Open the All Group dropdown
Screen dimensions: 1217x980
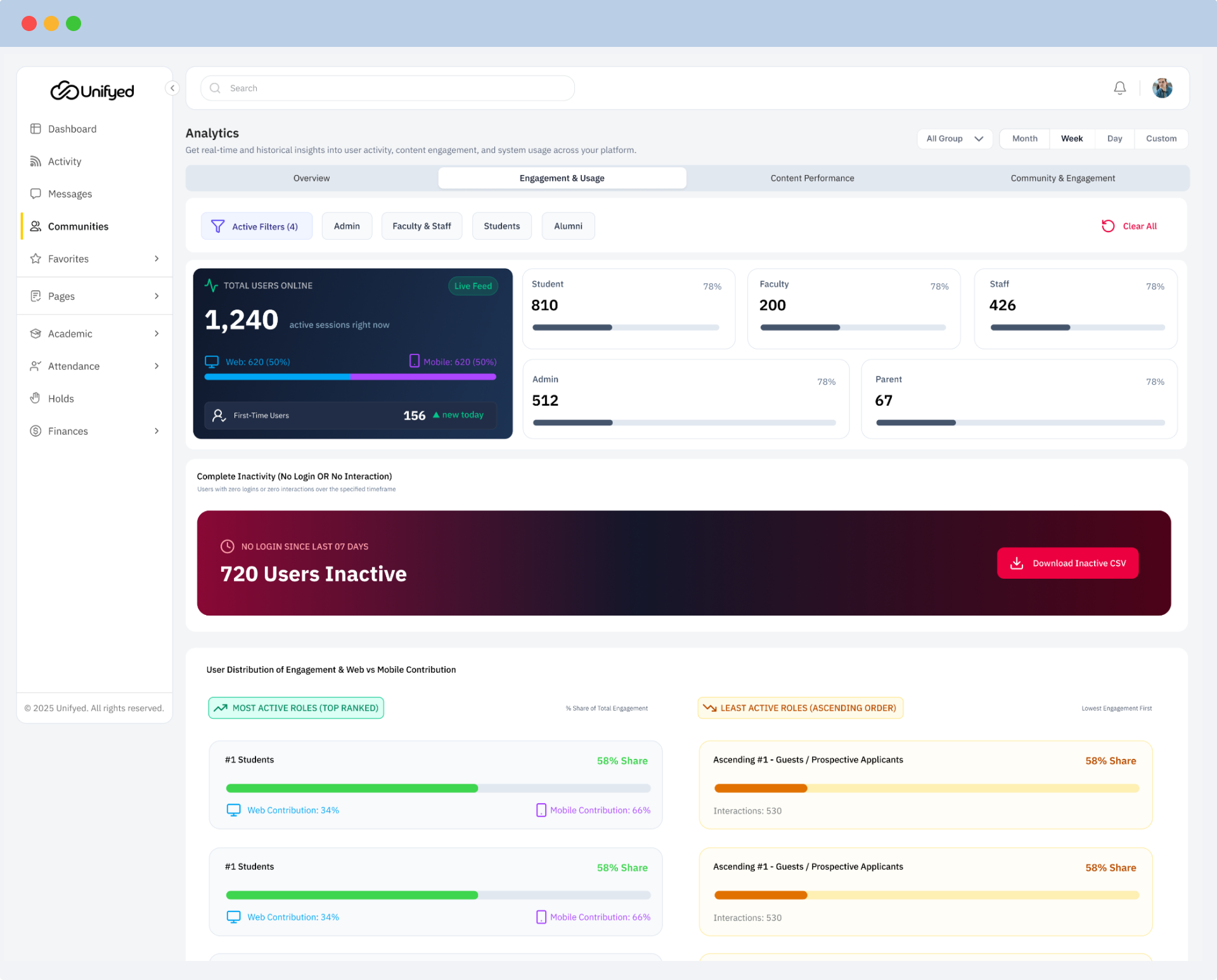[955, 139]
